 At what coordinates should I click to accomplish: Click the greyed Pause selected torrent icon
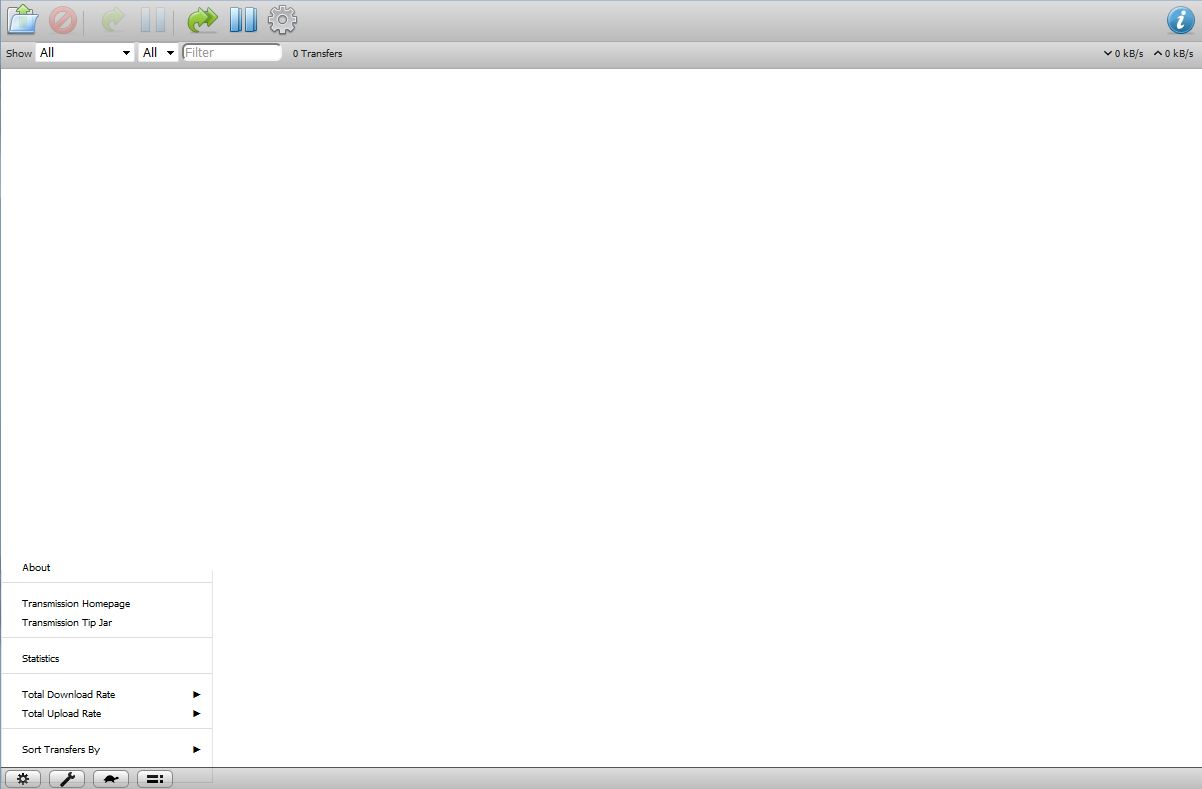tap(153, 20)
